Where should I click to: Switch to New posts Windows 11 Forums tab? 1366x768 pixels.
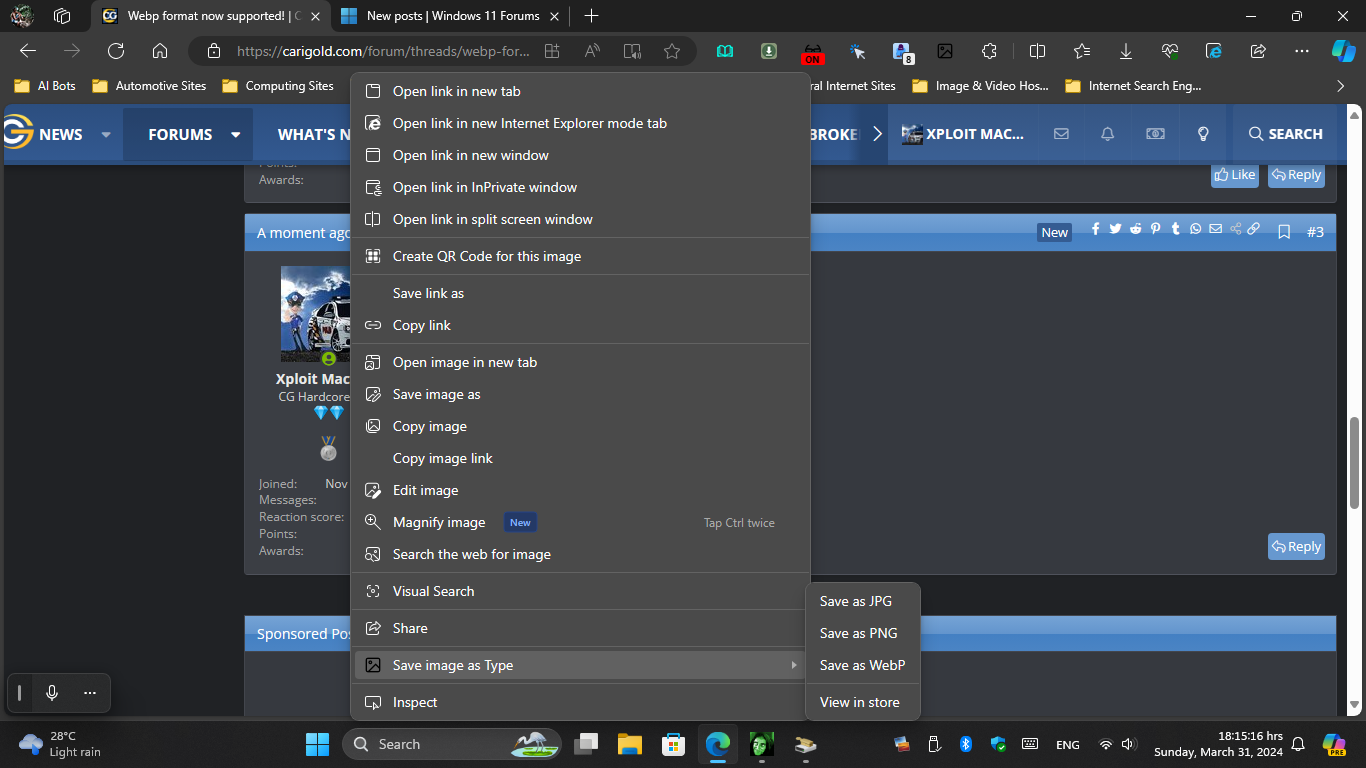449,16
